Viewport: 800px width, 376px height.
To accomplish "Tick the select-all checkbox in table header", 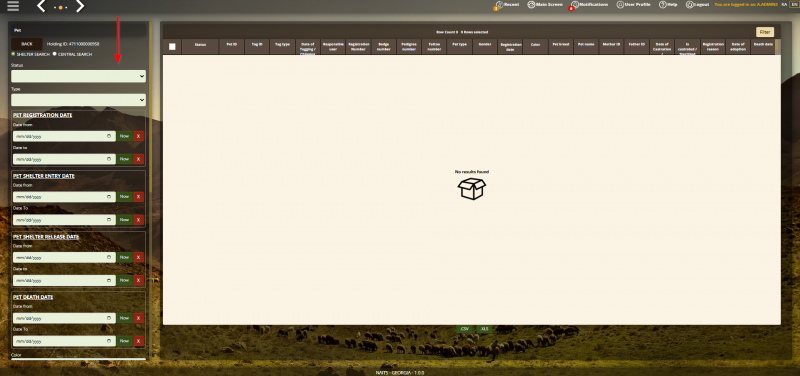I will 172,46.
